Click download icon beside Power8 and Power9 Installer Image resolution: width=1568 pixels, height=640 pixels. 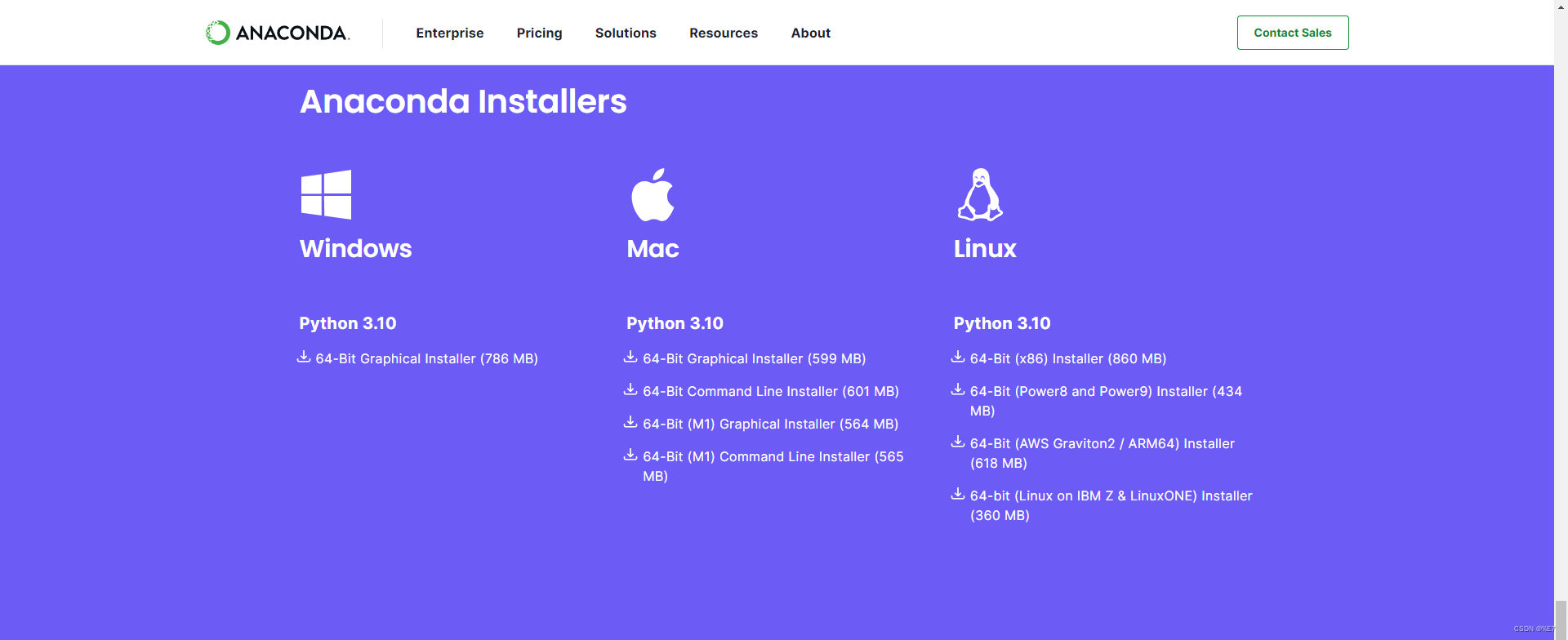click(x=958, y=389)
